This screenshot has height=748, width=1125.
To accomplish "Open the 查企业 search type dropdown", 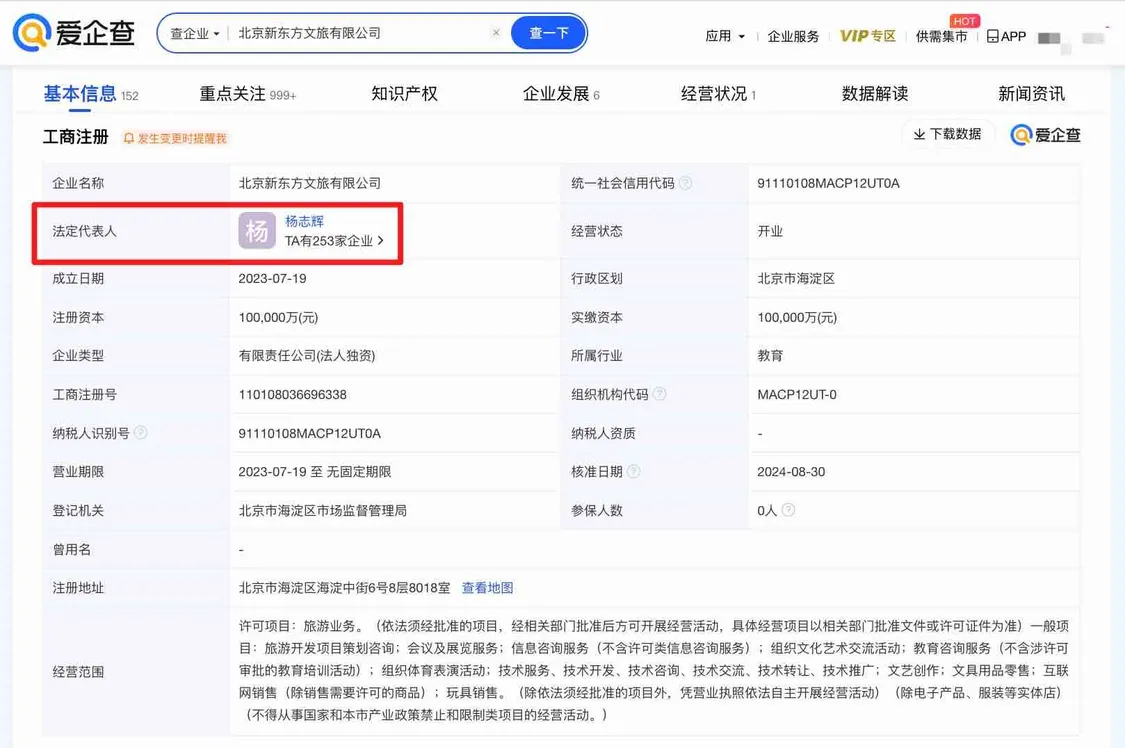I will [x=194, y=34].
